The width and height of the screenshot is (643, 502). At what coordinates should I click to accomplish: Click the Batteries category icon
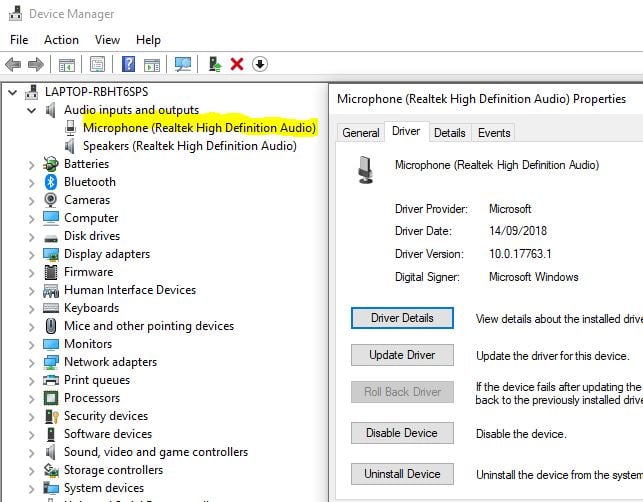coord(50,164)
